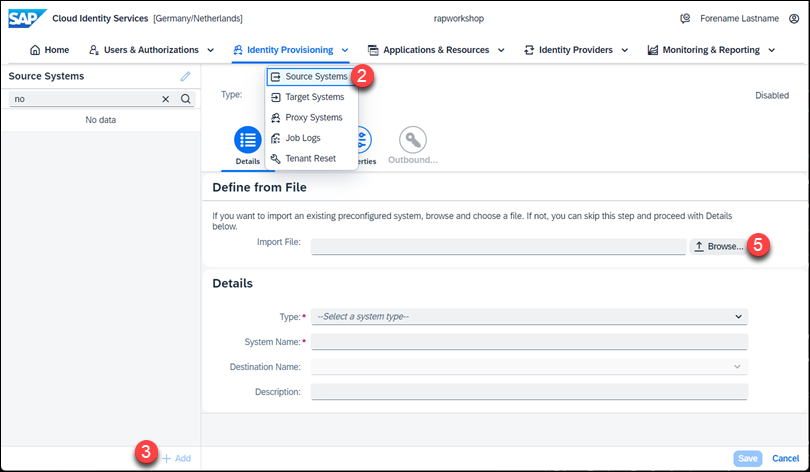Expand the chevron next to Applications & Resources
The width and height of the screenshot is (810, 472).
501,51
